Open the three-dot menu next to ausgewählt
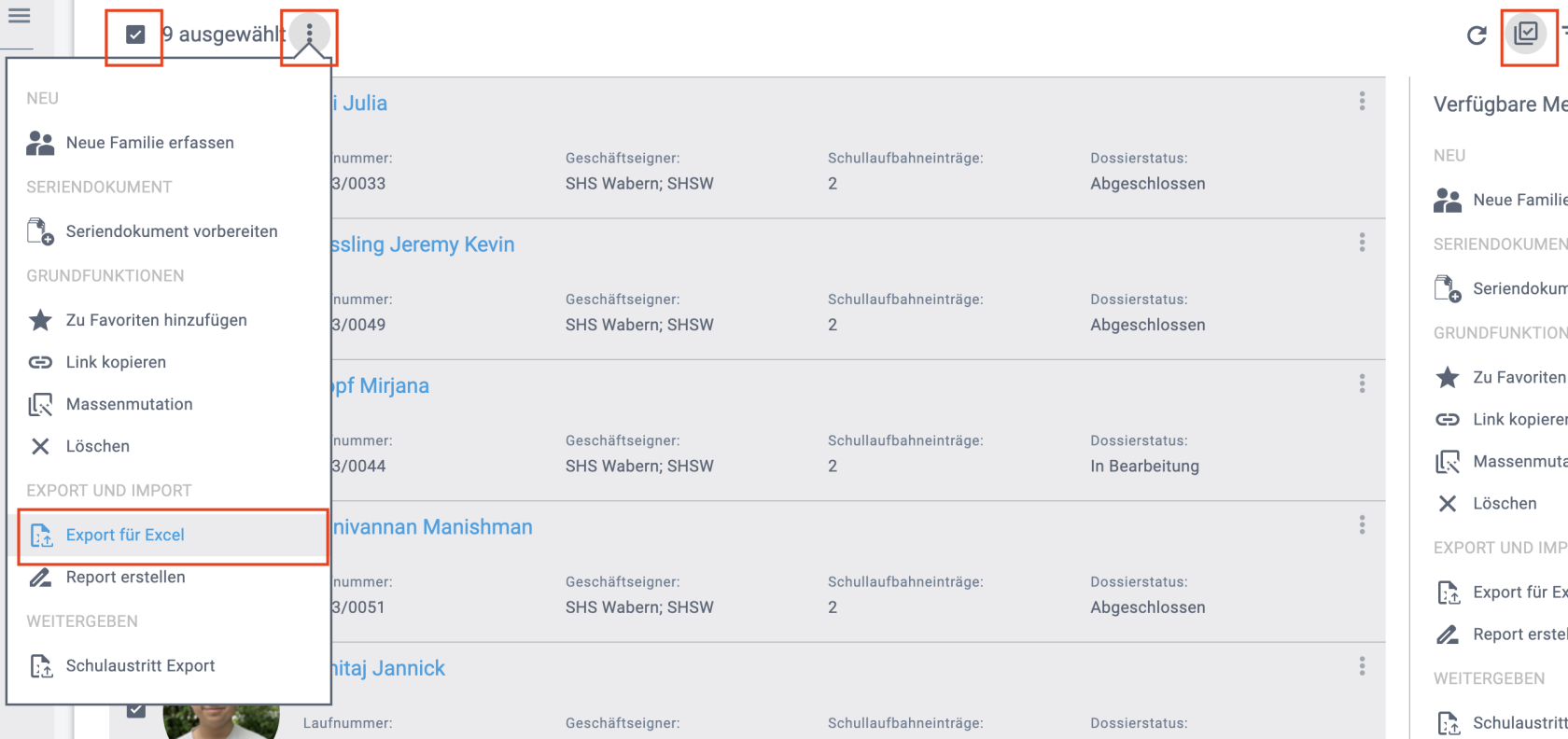 click(309, 35)
